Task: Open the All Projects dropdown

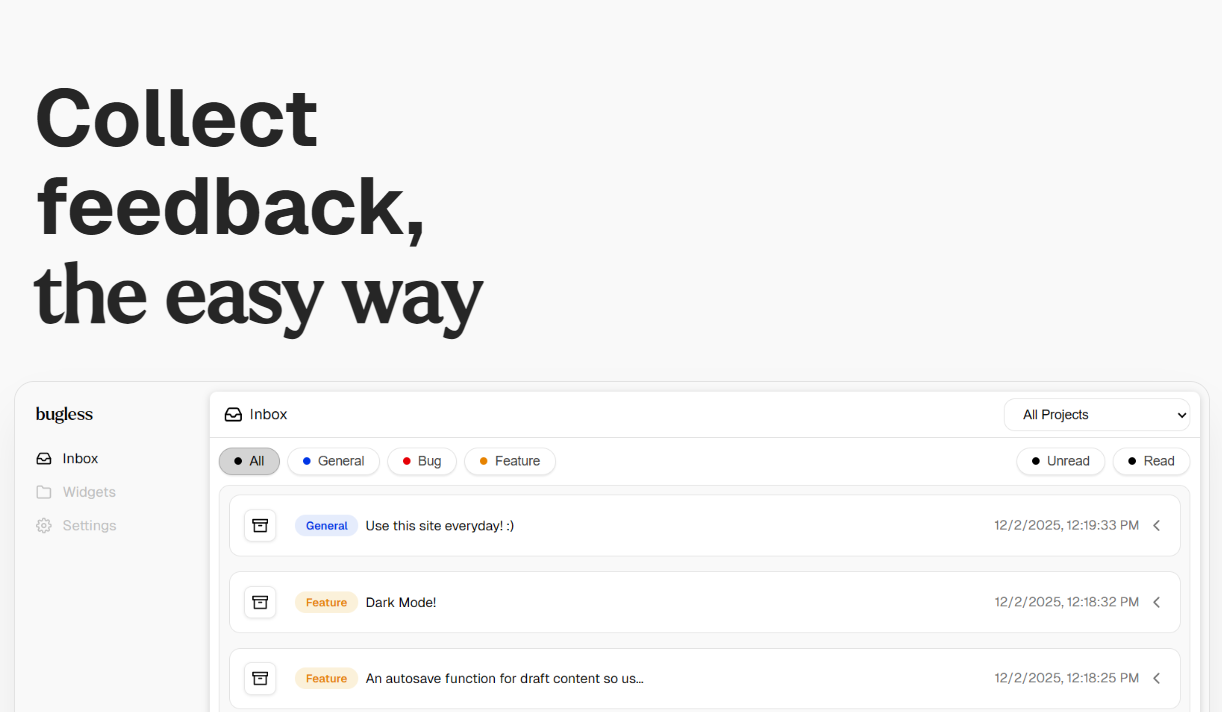Action: (1097, 414)
